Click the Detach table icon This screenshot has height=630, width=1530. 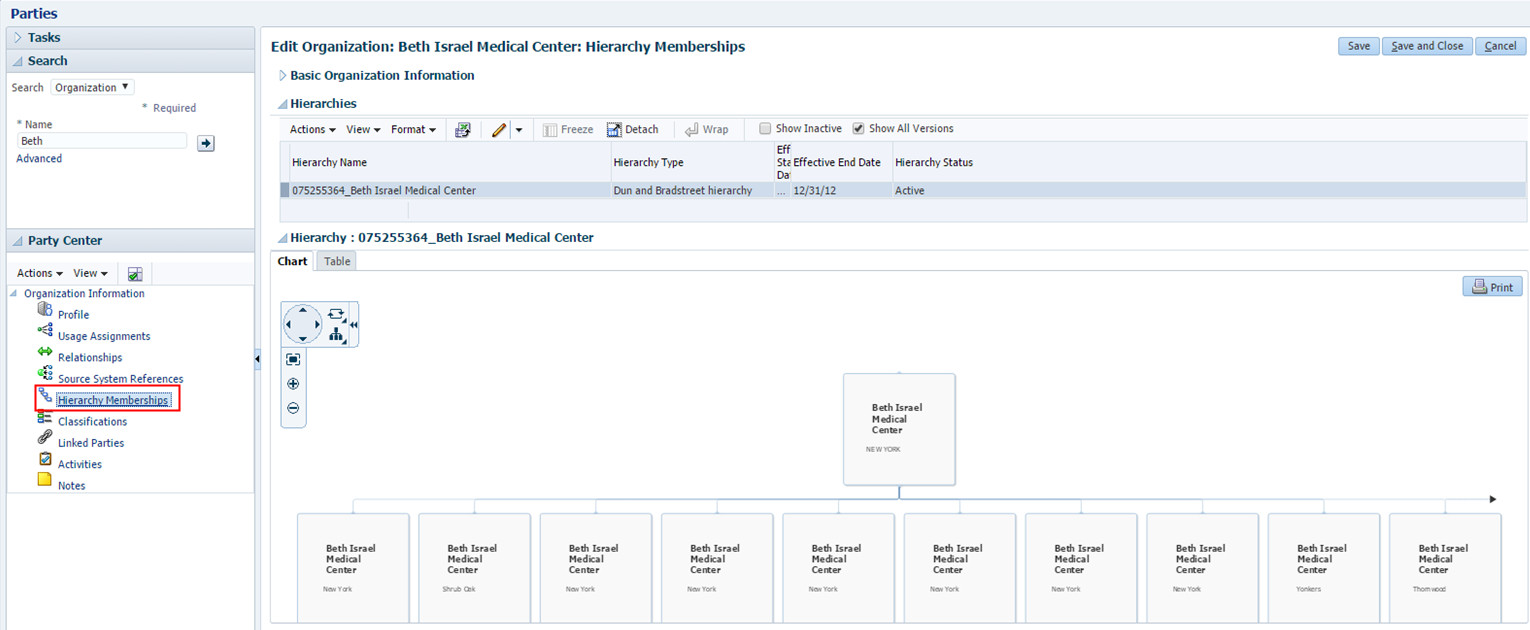click(615, 129)
